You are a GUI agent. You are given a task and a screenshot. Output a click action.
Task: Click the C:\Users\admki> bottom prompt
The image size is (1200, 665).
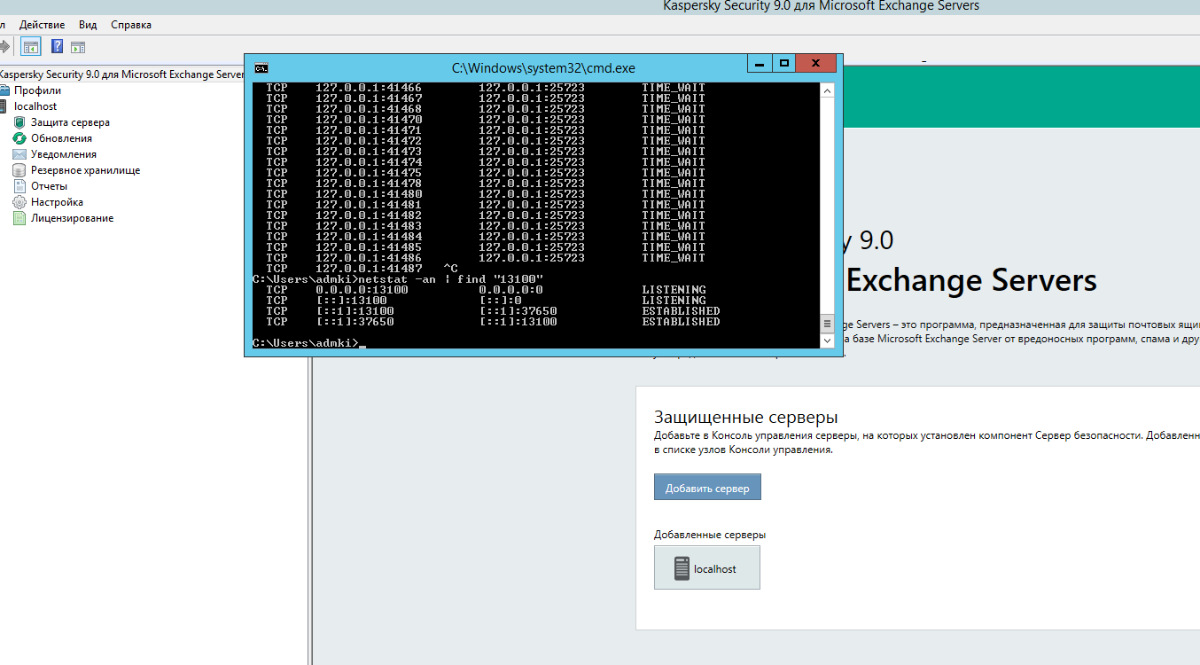(x=305, y=343)
